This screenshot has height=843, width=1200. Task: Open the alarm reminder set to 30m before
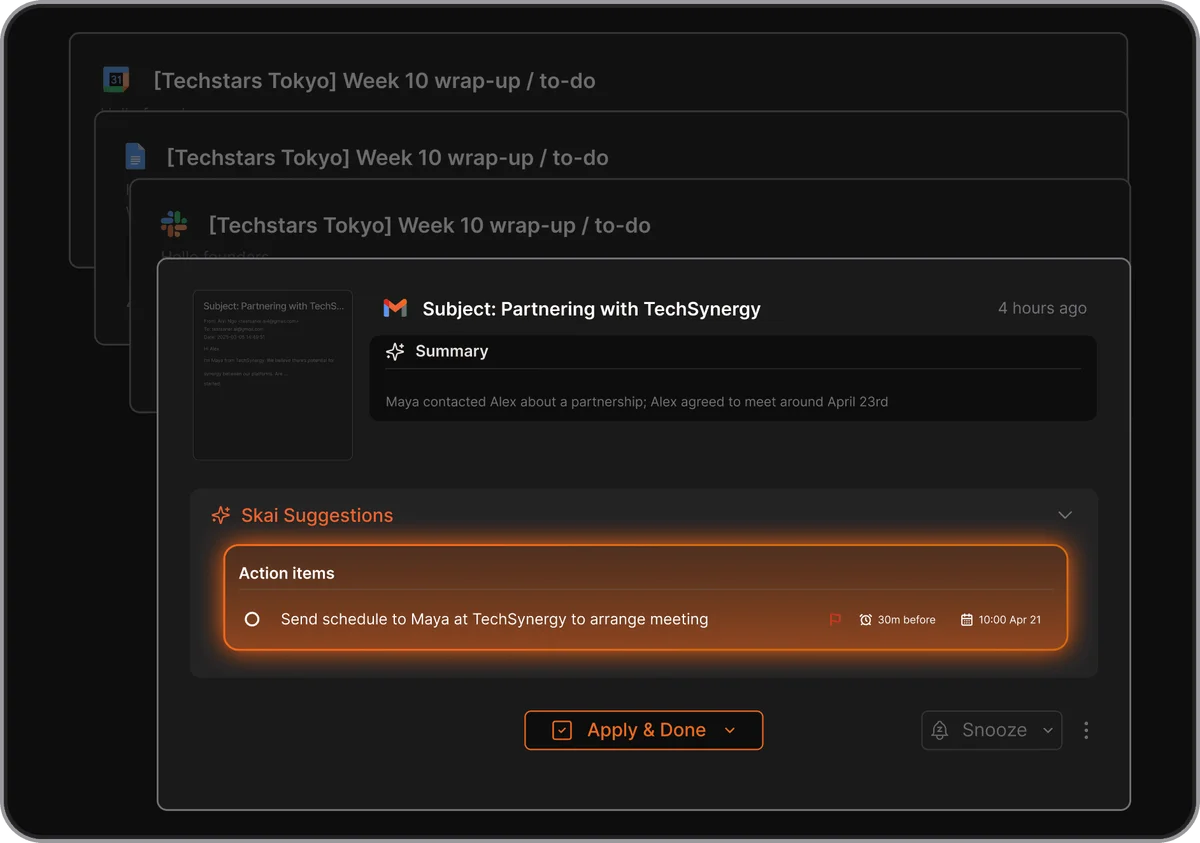[866, 619]
